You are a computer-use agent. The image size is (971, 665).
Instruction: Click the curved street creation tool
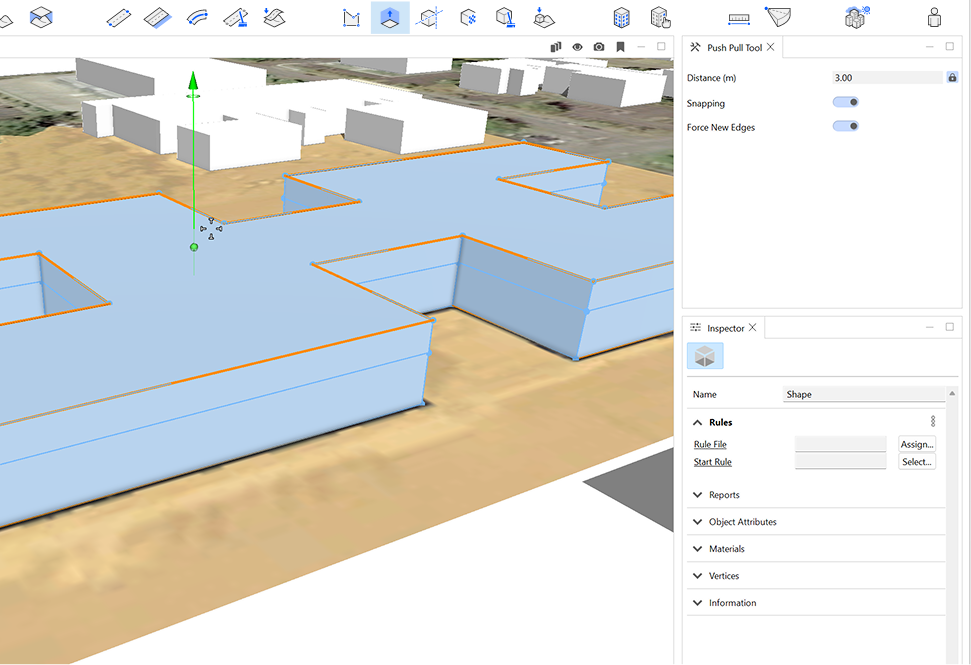click(x=197, y=17)
